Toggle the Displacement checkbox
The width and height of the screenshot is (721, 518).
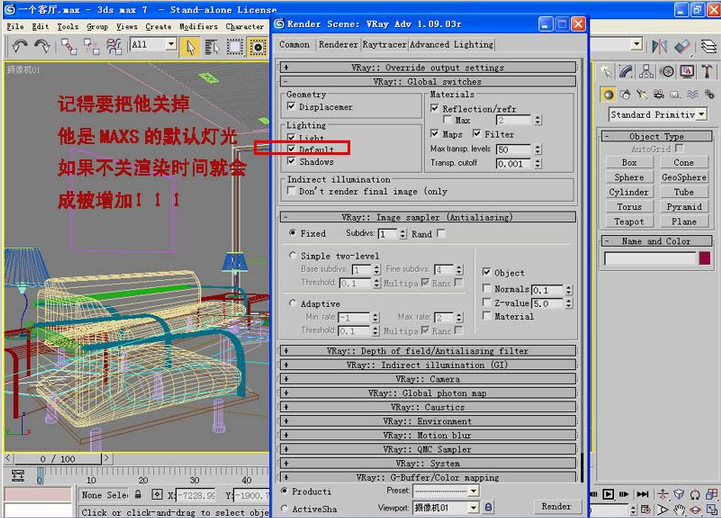291,106
